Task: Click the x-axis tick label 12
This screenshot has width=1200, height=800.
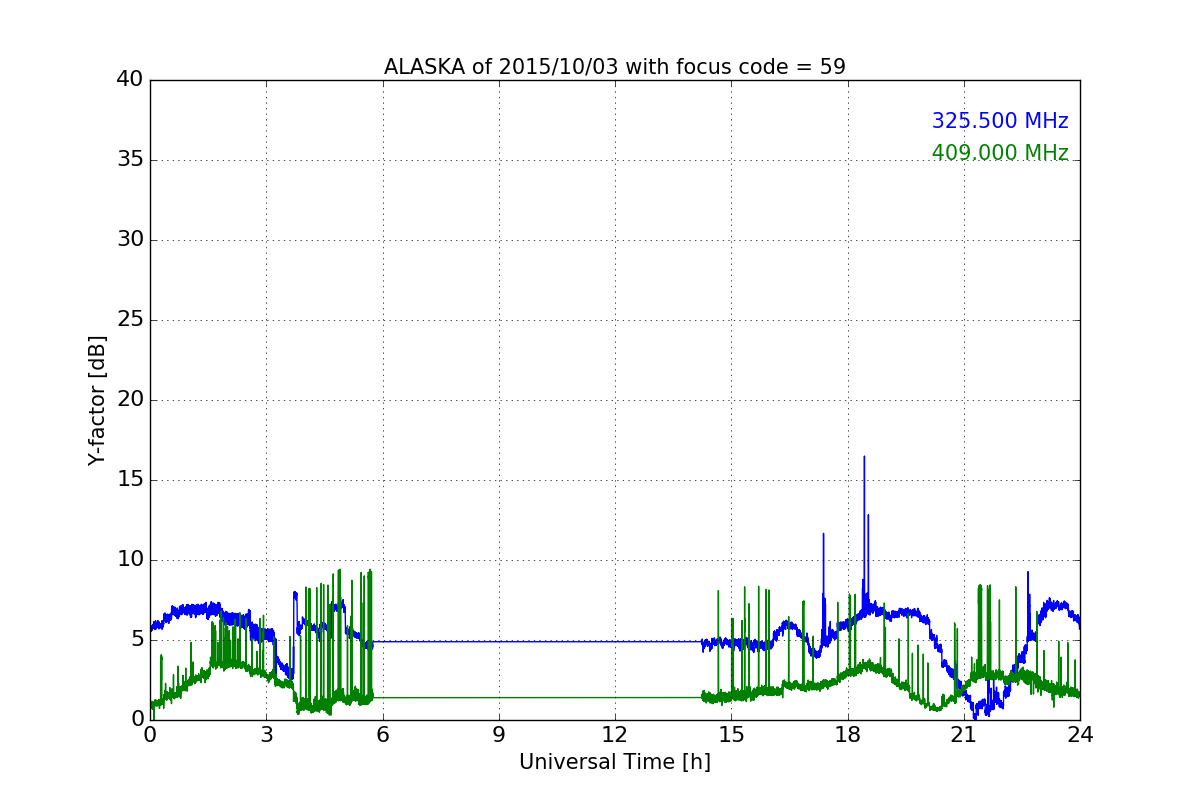Action: [x=615, y=734]
